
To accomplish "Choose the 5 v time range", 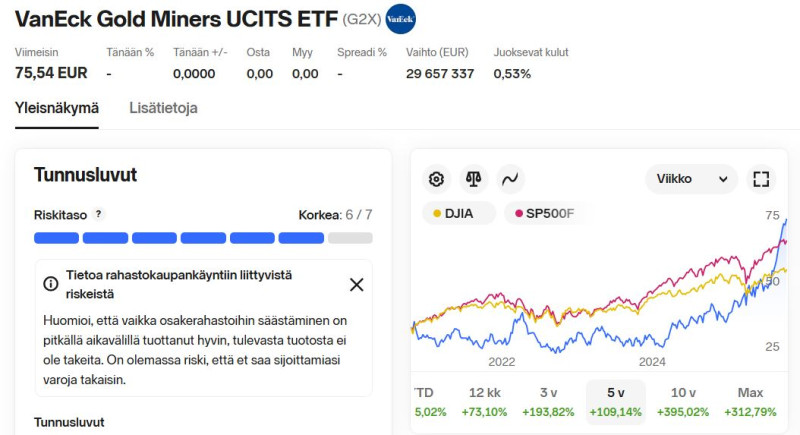I will [x=615, y=402].
